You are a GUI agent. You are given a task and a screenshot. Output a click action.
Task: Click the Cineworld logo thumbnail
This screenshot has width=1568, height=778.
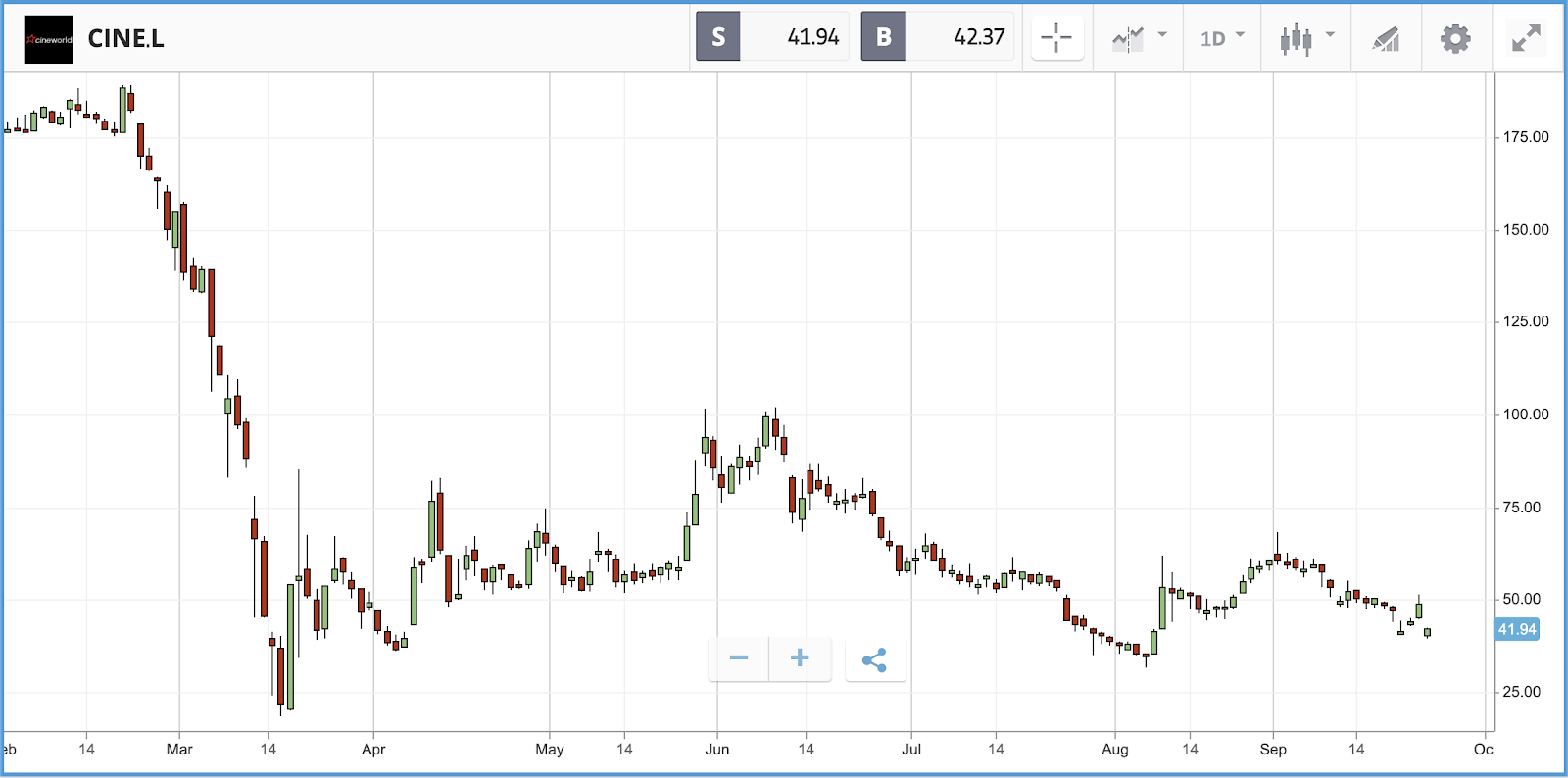(x=49, y=39)
